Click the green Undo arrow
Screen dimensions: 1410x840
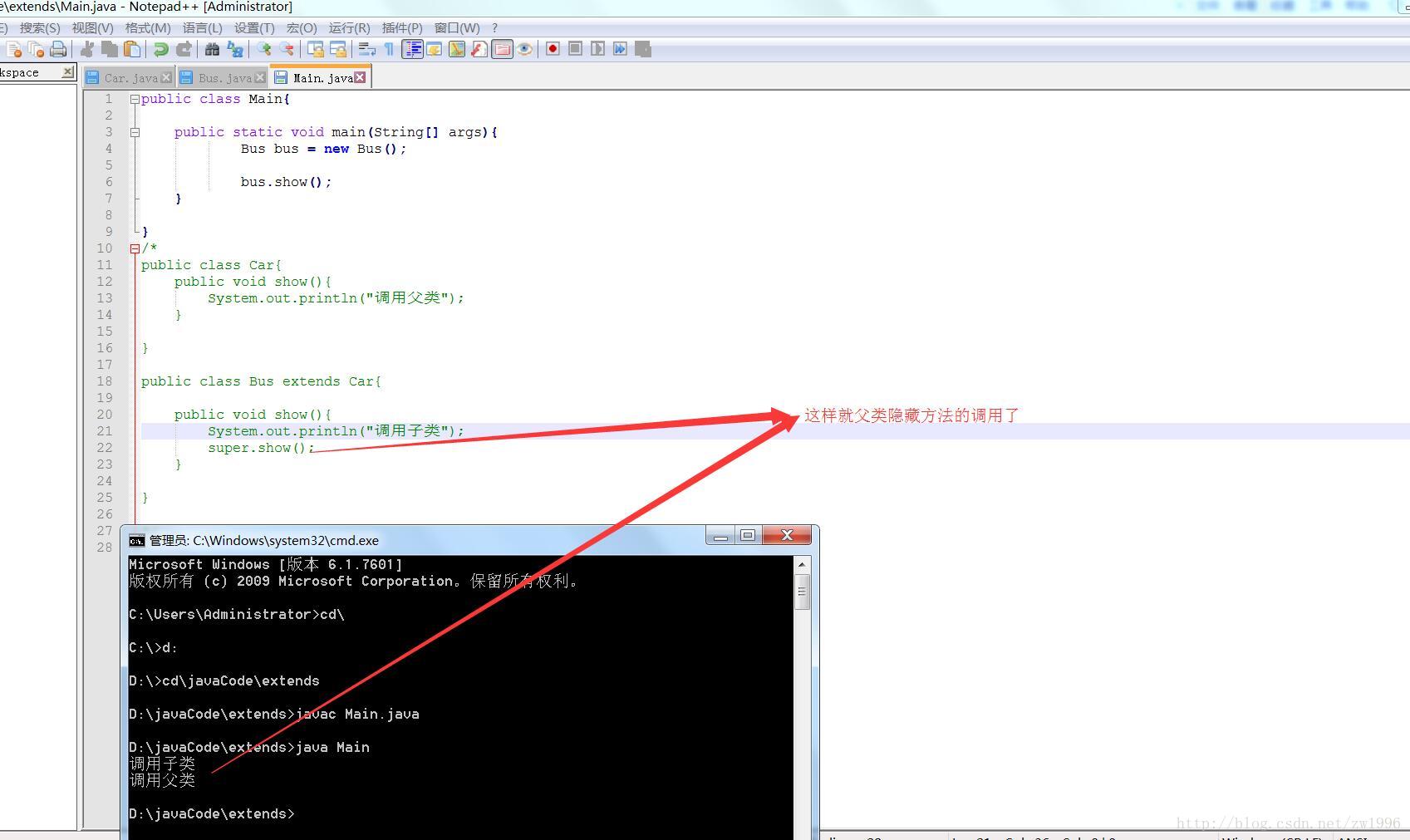(x=161, y=49)
